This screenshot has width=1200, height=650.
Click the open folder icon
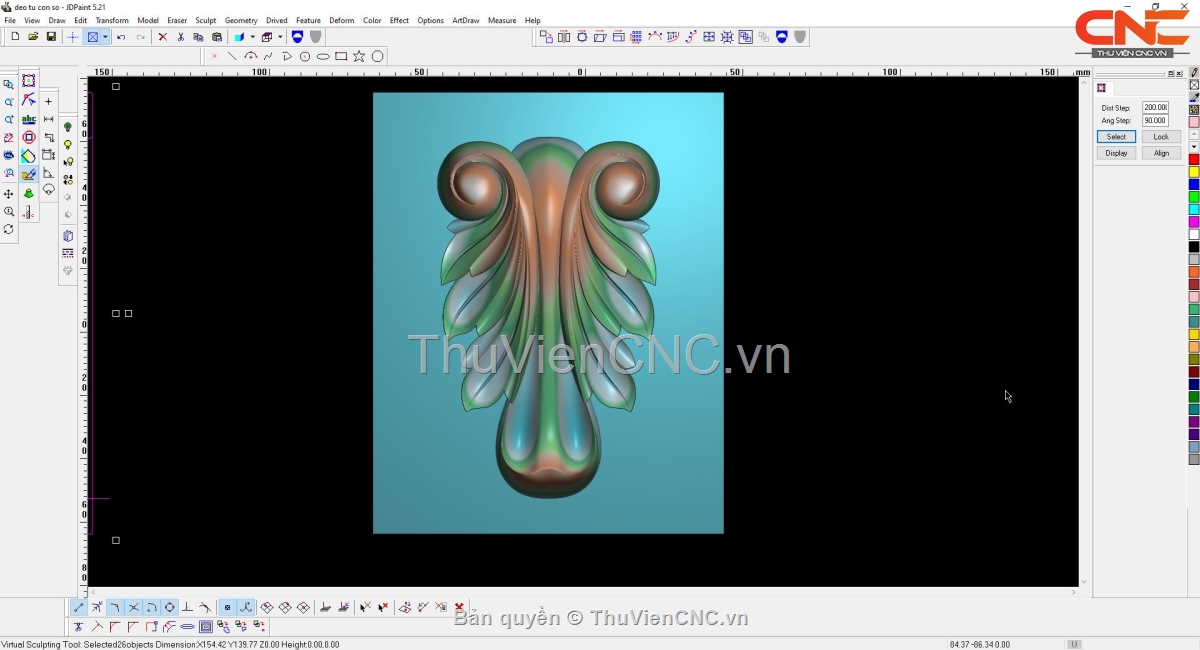(x=33, y=37)
